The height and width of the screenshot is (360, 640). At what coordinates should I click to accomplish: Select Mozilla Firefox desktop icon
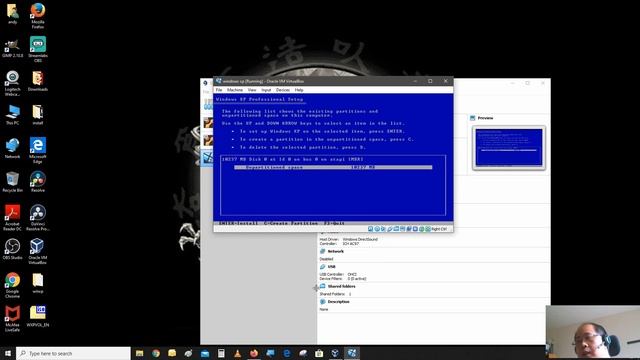coord(38,16)
